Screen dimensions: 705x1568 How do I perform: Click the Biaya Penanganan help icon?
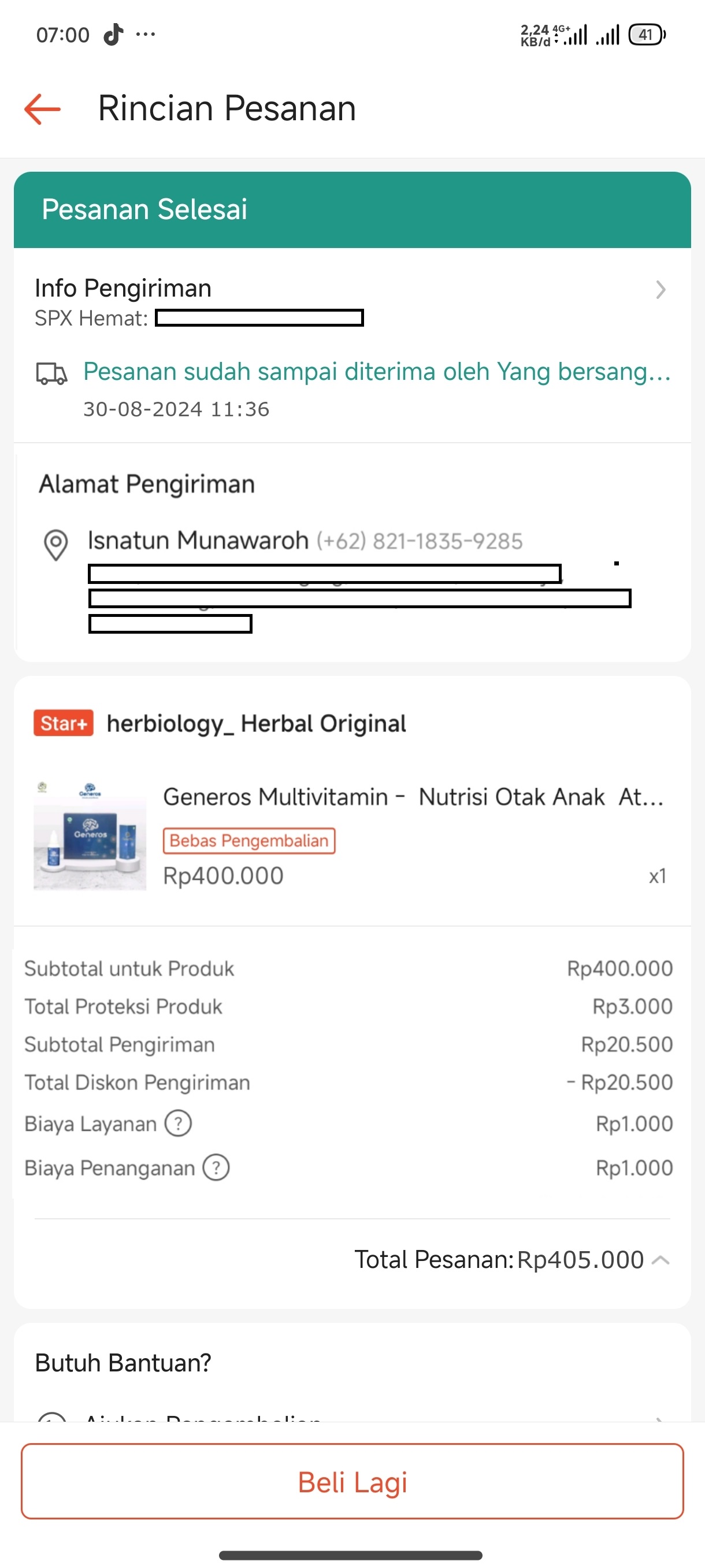[216, 1167]
